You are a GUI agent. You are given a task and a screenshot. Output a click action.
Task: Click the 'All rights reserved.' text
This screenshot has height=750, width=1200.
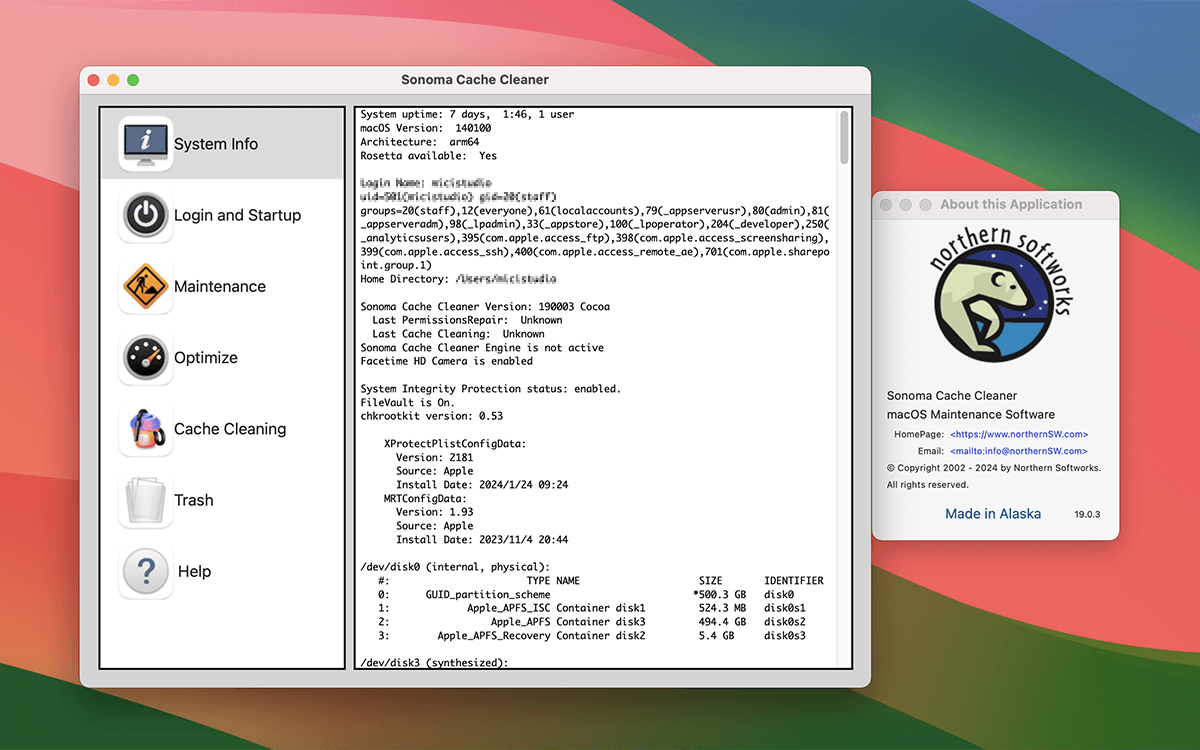coord(928,485)
